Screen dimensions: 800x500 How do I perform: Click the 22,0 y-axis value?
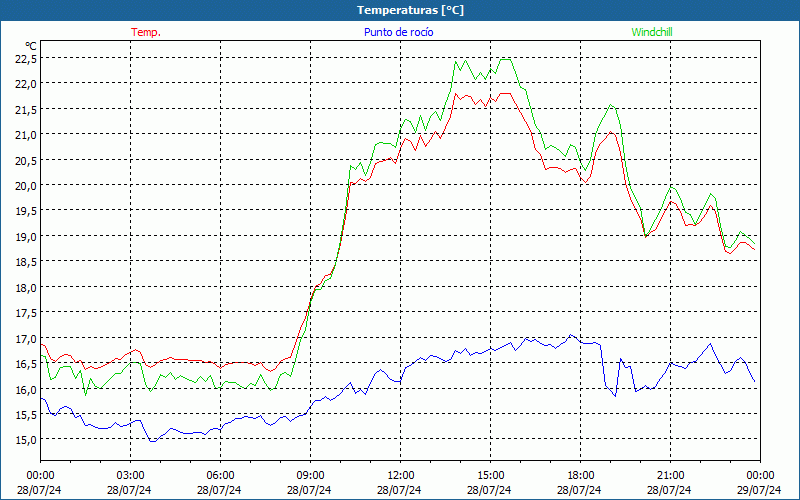(26, 84)
